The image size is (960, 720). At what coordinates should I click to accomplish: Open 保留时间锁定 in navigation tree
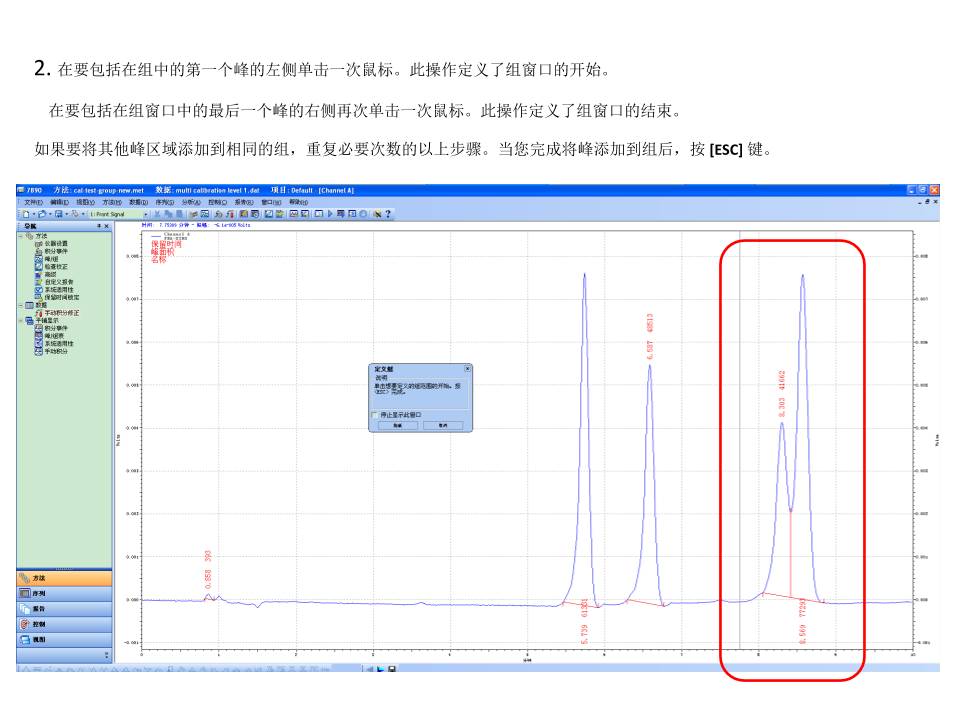(x=61, y=297)
